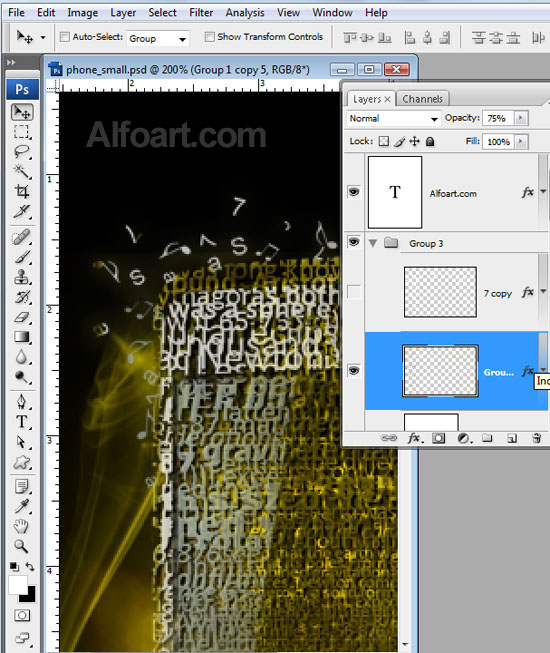Select the Crop tool
Viewport: 550px width, 653px height.
click(21, 191)
